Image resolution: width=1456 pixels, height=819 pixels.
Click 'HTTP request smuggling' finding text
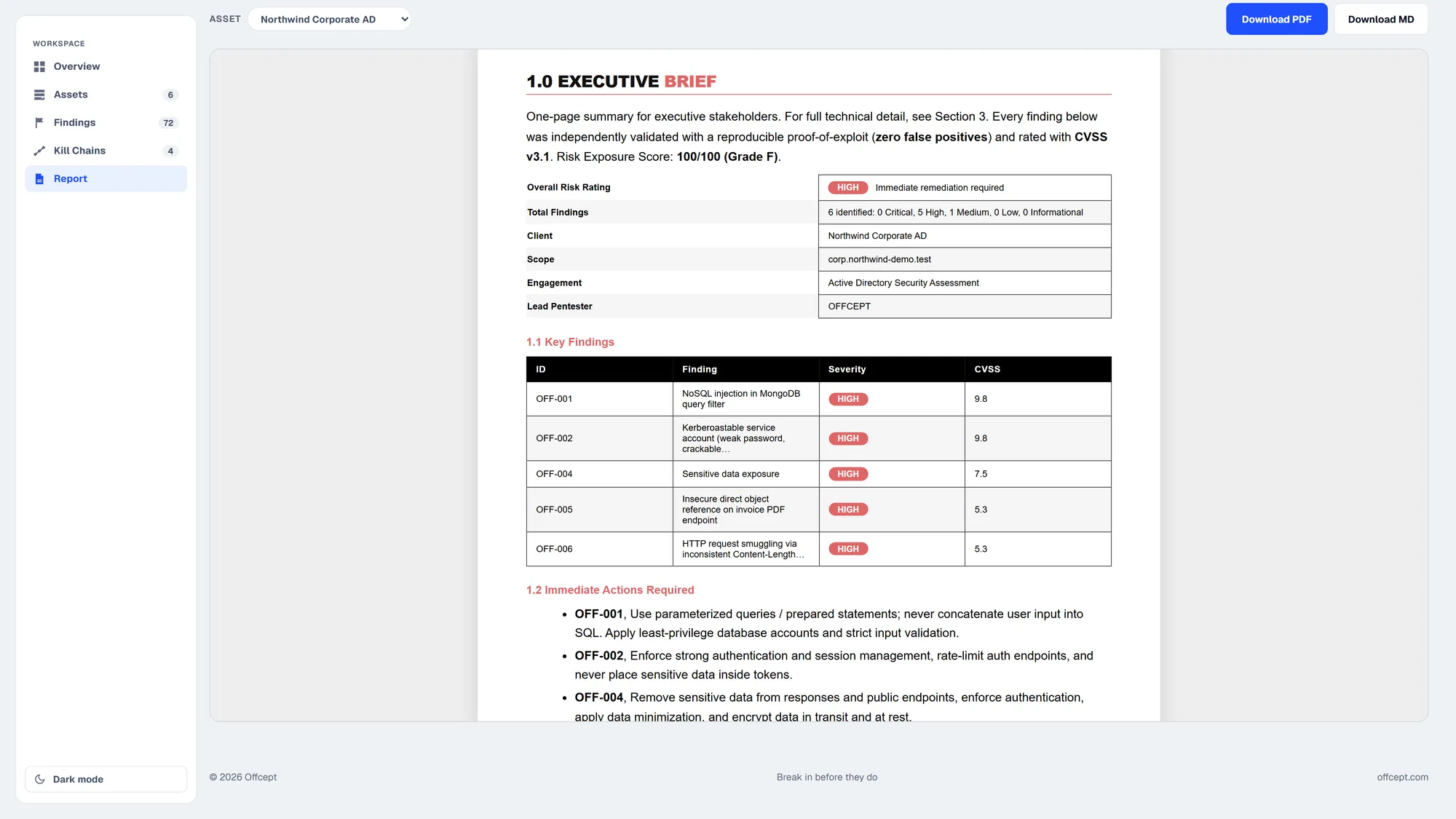(x=743, y=549)
